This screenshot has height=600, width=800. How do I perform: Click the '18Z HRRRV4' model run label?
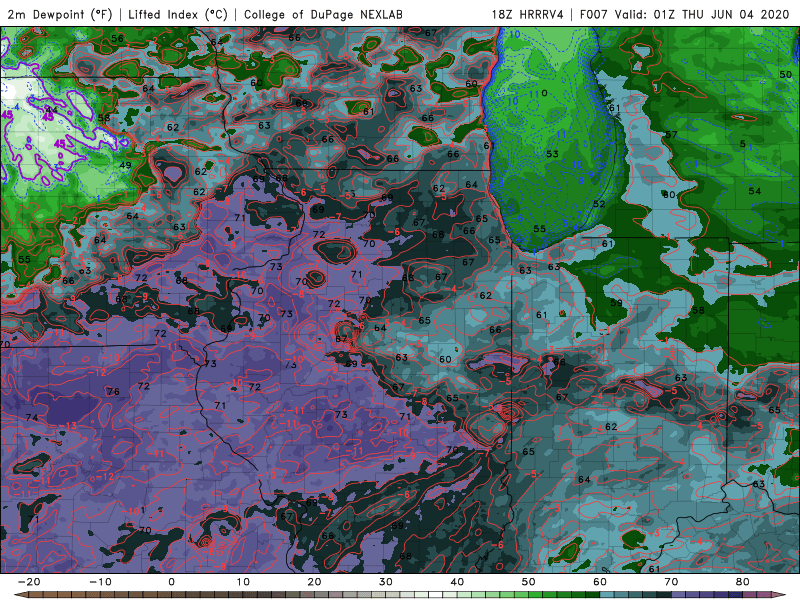(527, 14)
